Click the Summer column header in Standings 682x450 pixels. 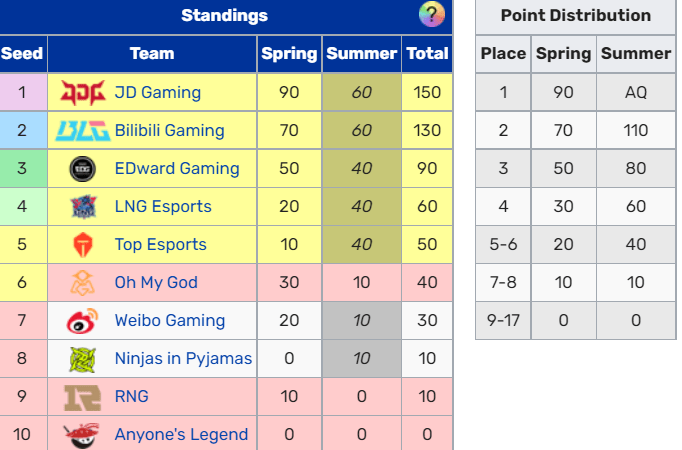(361, 54)
